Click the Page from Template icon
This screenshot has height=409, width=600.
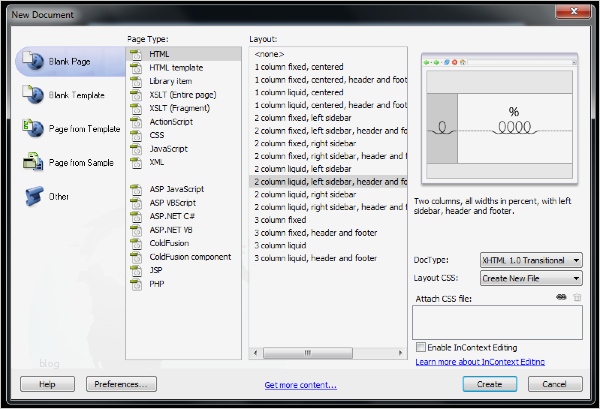33,128
